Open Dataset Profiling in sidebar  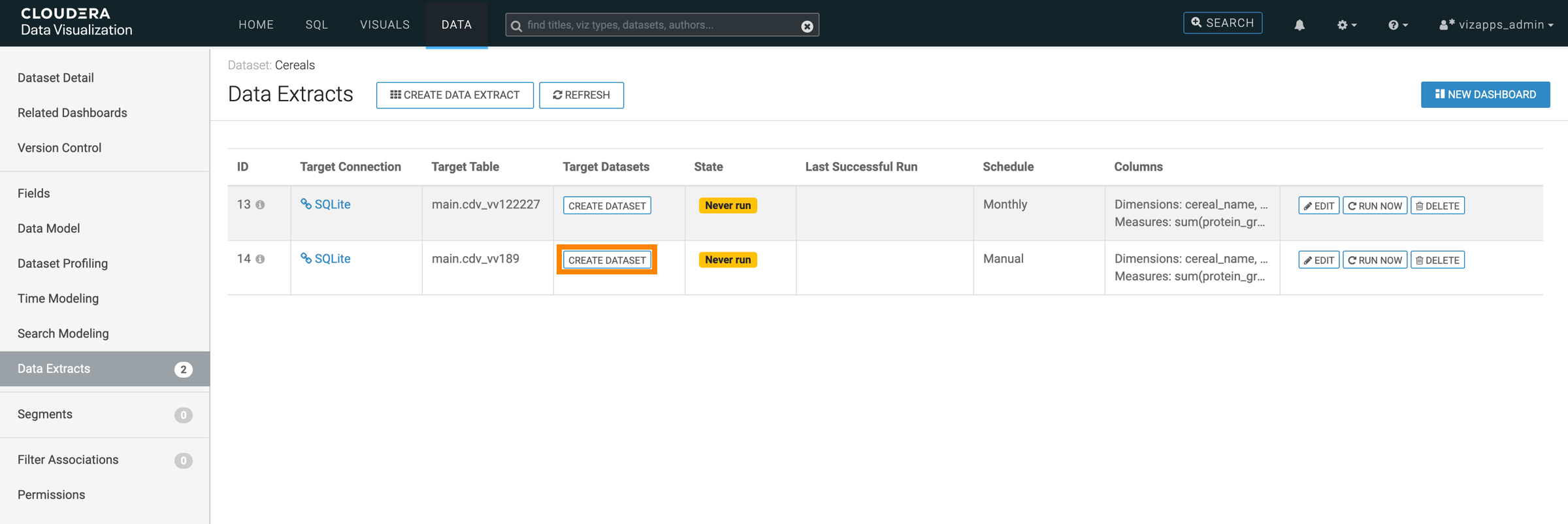pyautogui.click(x=63, y=263)
